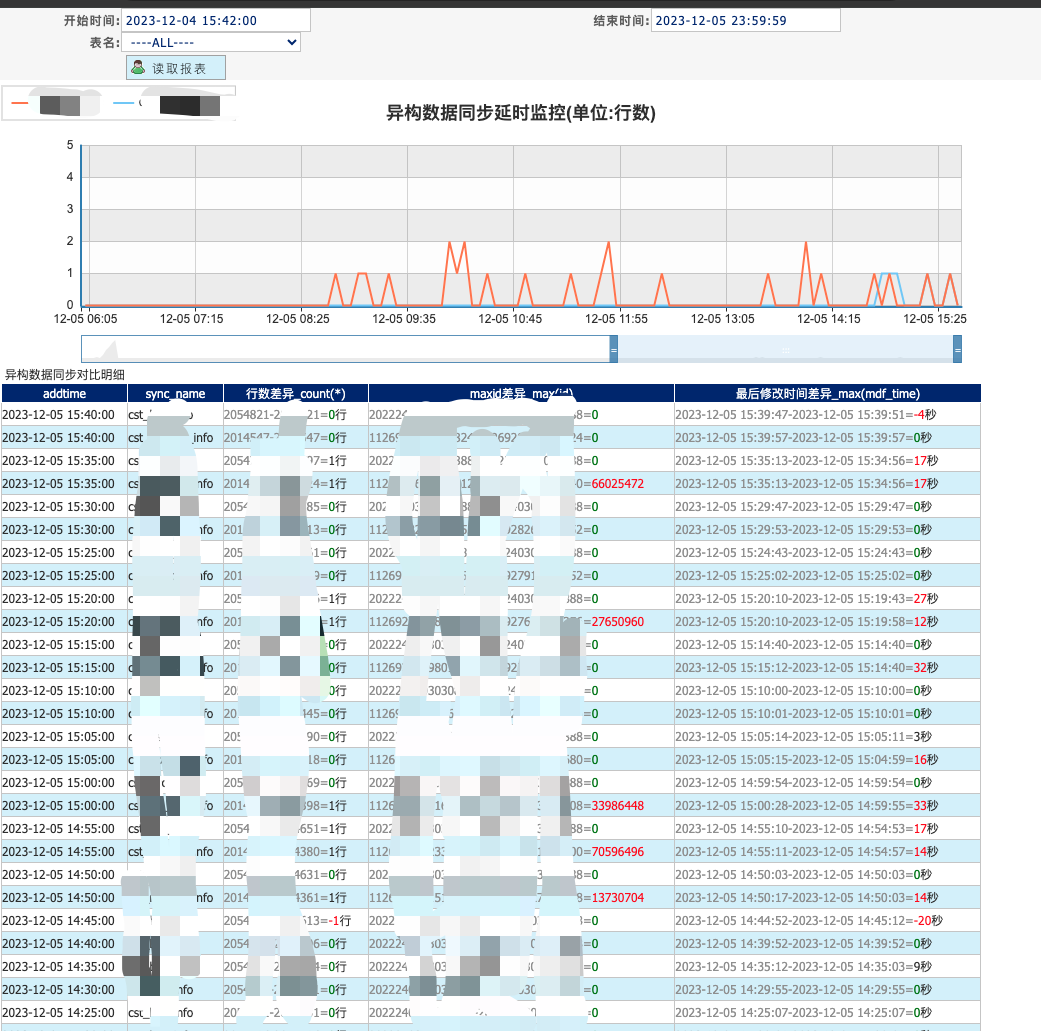Click the selected range in chart zoom bar
The image size is (1041, 1031).
(x=785, y=349)
